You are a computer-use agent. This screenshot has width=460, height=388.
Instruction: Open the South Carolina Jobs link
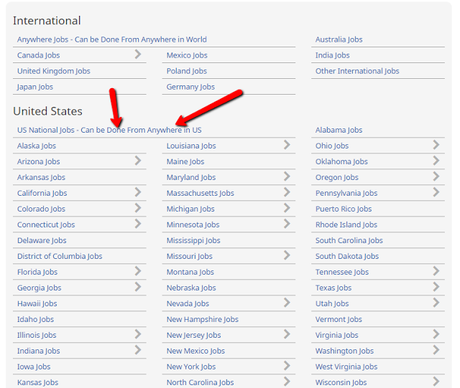(x=349, y=240)
